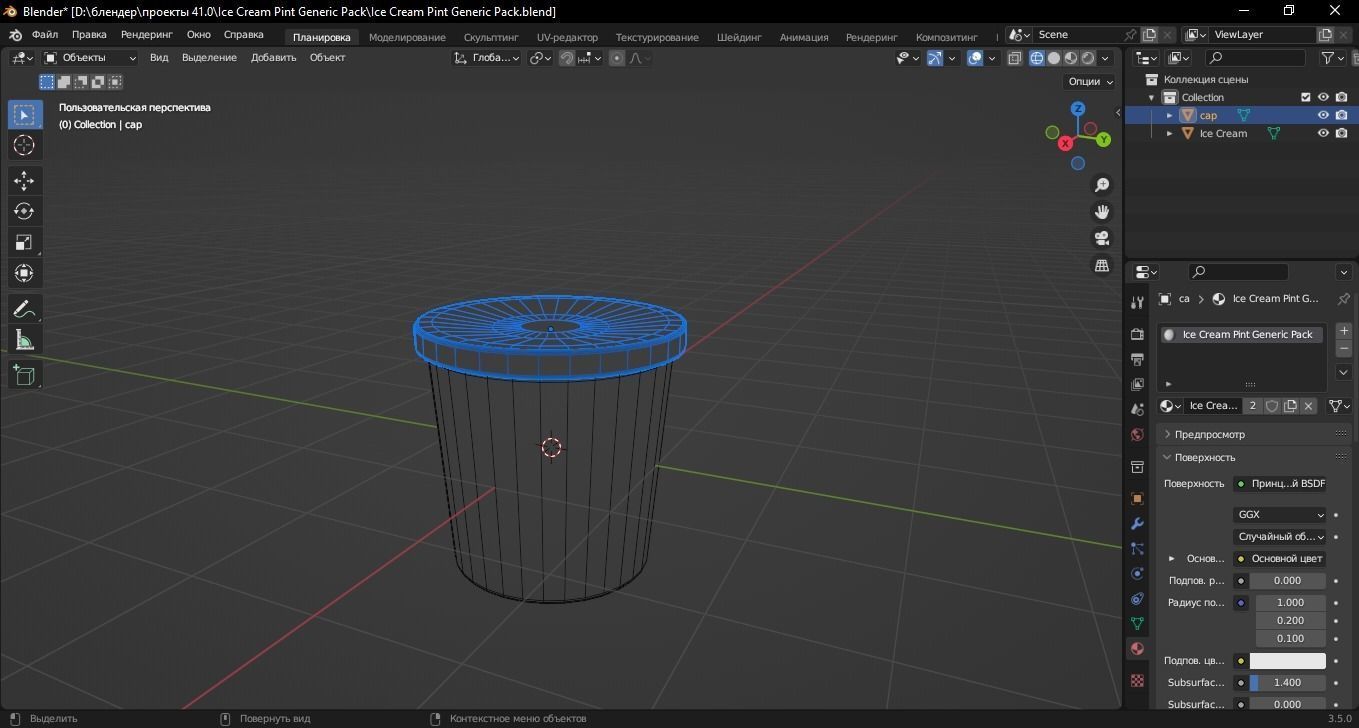Toggle Collection viewport visibility eye
Viewport: 1359px width, 728px height.
(x=1323, y=97)
